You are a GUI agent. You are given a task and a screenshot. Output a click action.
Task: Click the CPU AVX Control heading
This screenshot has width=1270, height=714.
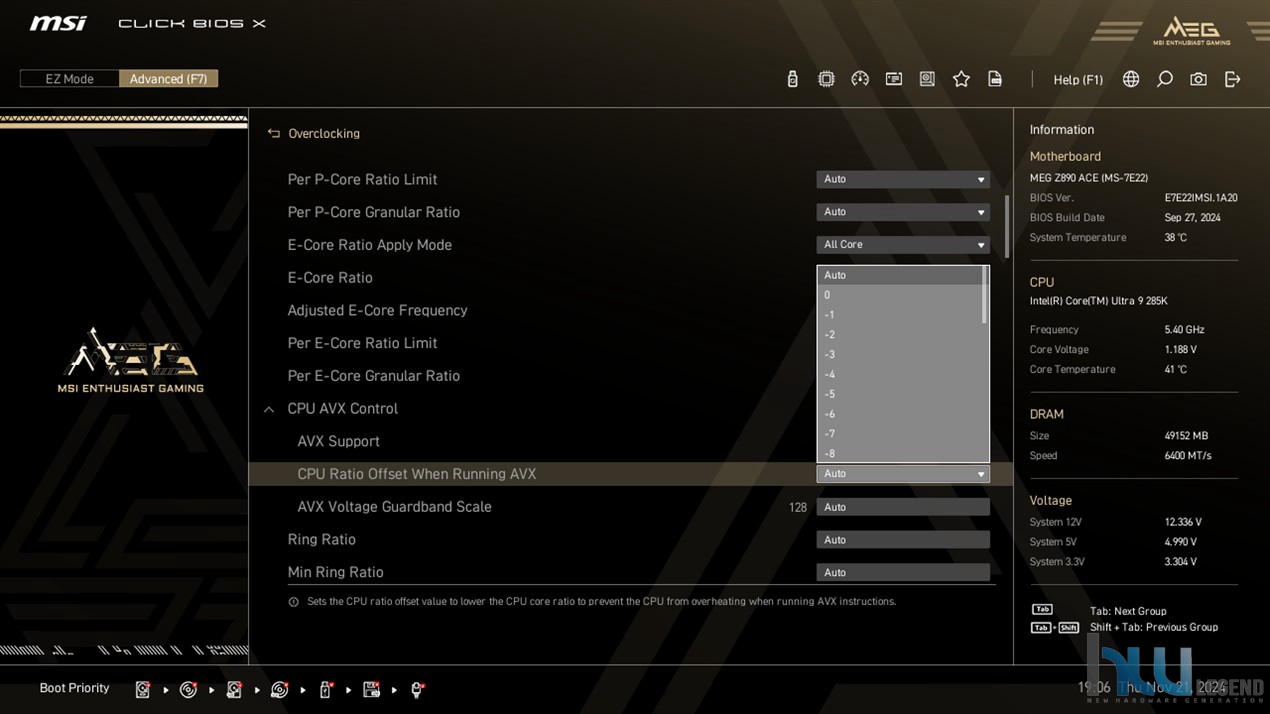point(342,409)
